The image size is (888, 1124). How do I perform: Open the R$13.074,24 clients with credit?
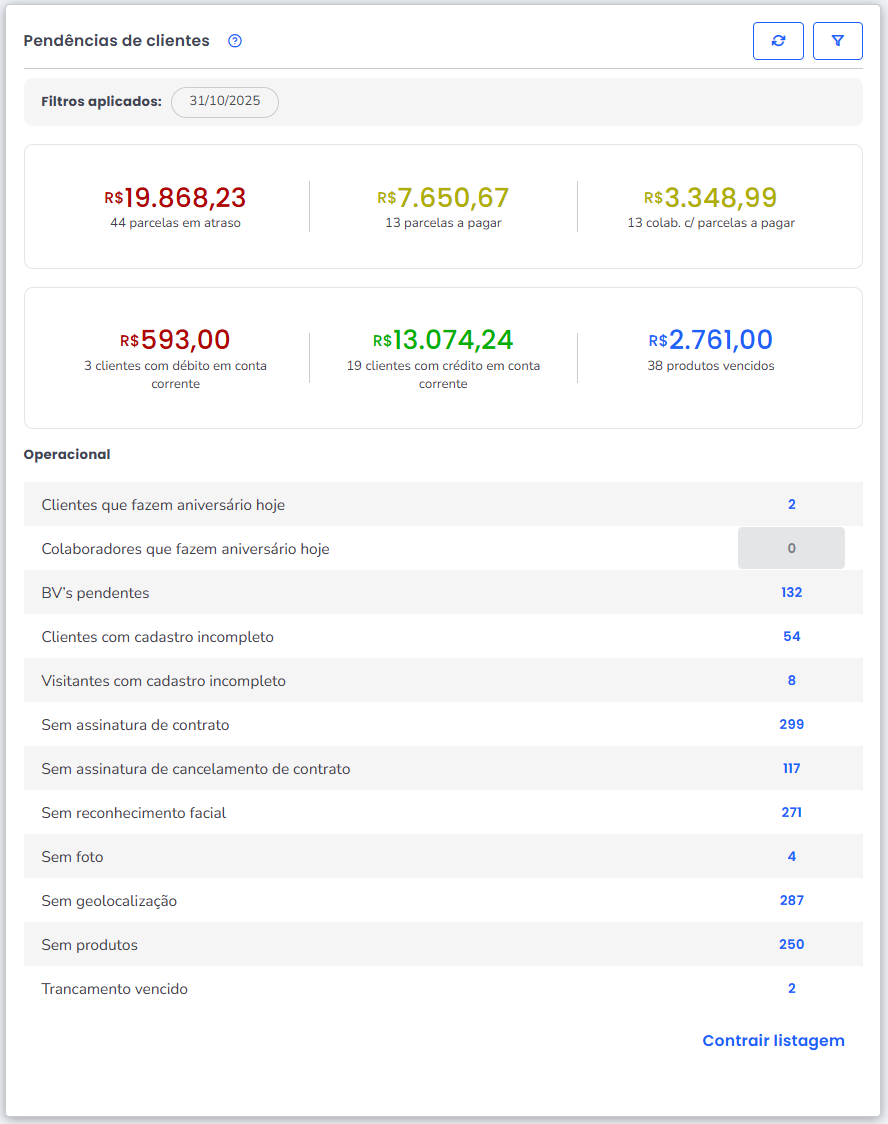443,340
